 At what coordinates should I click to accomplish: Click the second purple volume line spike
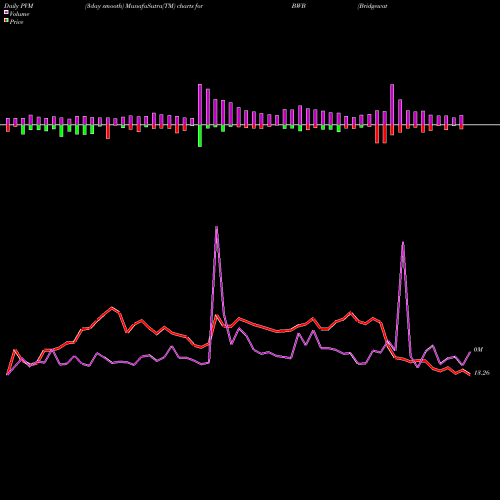(x=403, y=243)
